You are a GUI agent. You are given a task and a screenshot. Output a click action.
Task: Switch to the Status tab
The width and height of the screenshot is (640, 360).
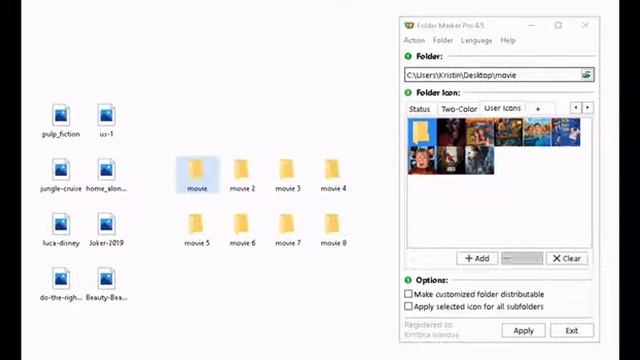420,109
